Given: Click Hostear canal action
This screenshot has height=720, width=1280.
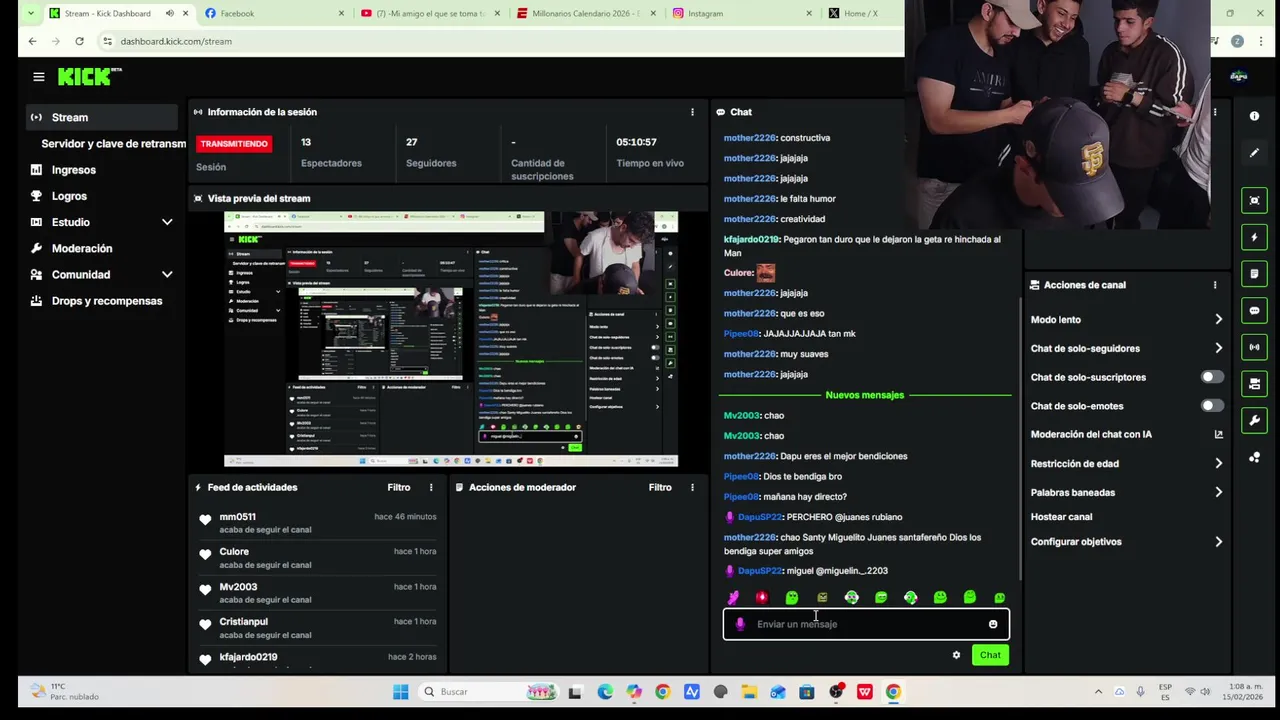Looking at the screenshot, I should click(1061, 517).
